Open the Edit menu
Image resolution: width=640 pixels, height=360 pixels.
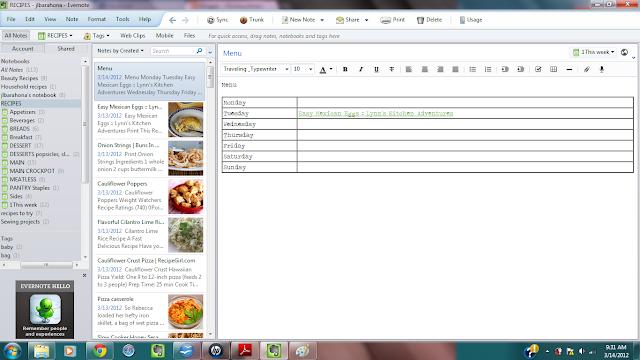pos(30,19)
